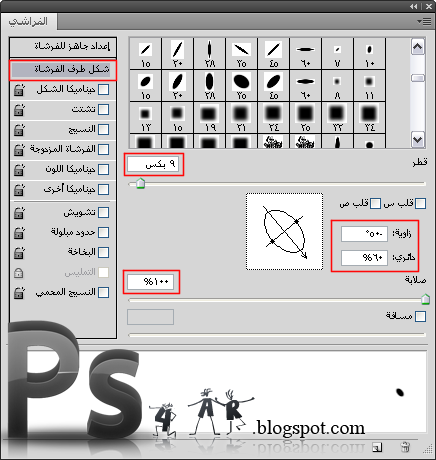Click the delete brush trash icon
Screen dimensions: 436x460
coord(405,447)
